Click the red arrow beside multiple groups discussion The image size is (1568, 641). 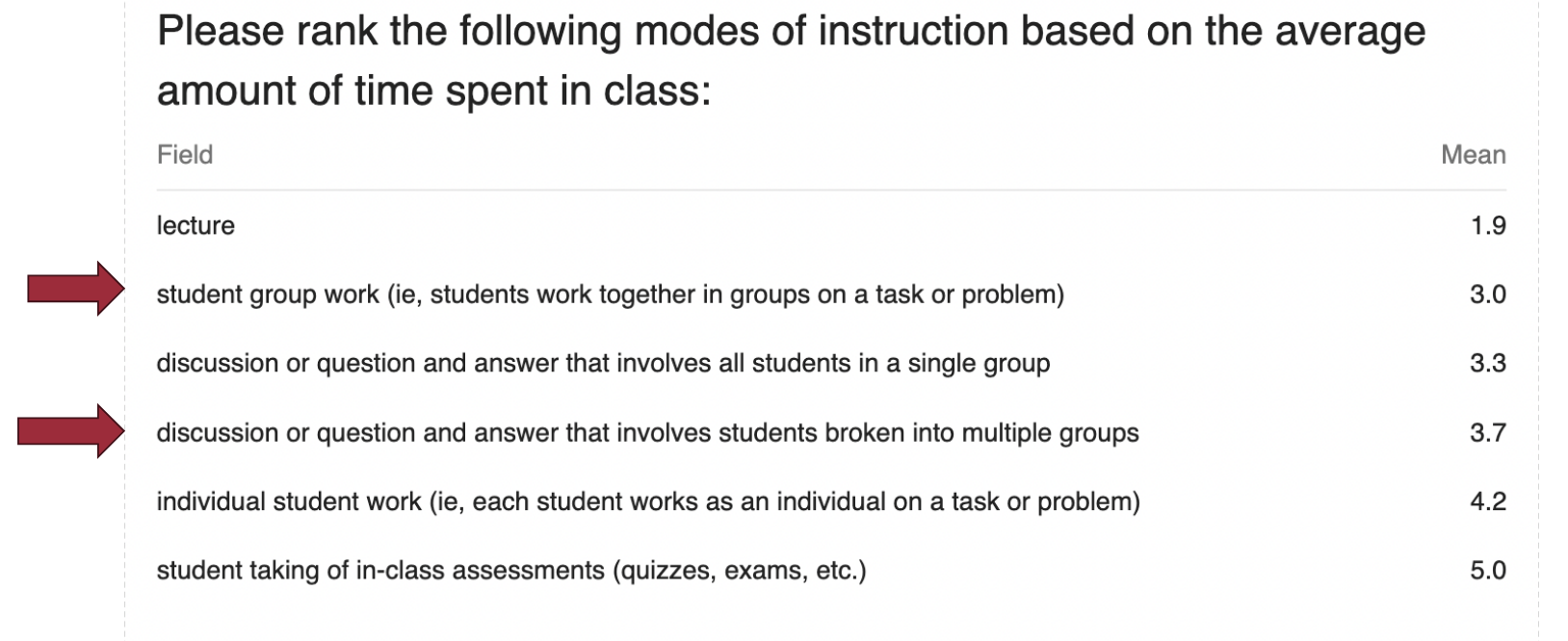tap(70, 431)
